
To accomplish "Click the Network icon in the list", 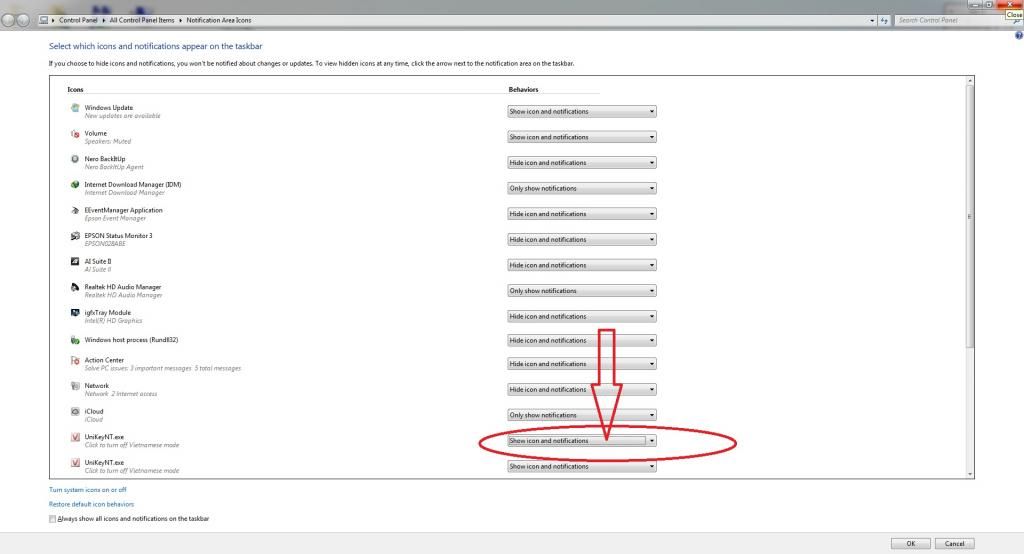I will coord(75,386).
